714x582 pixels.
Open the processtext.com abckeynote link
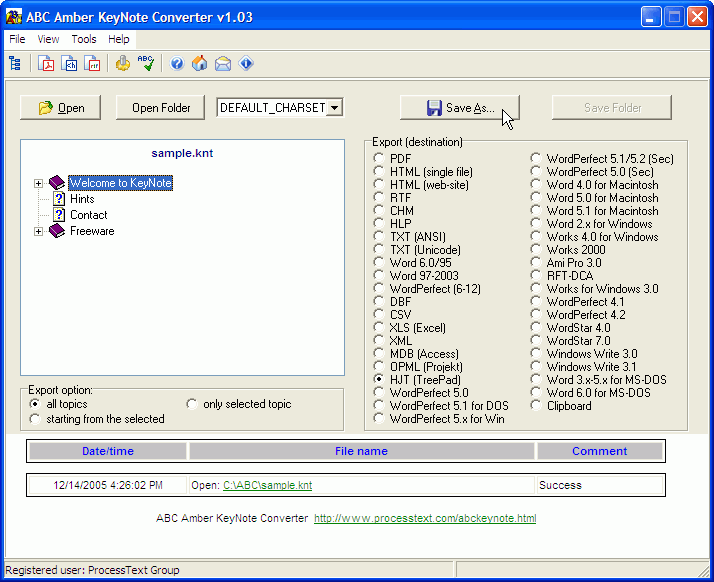pos(424,518)
